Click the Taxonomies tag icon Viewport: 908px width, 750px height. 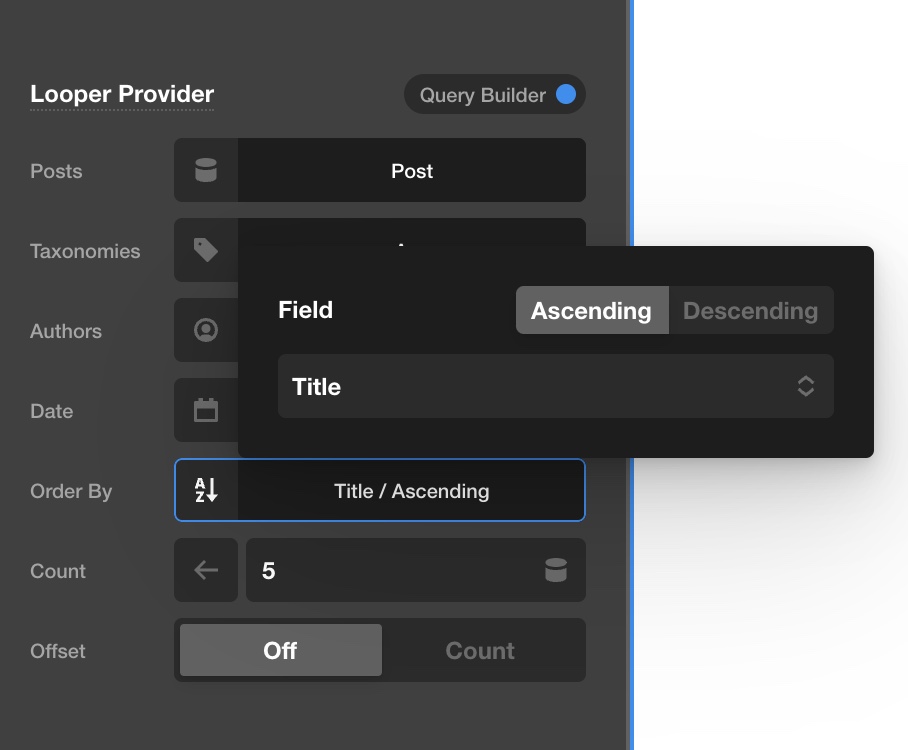coord(206,250)
